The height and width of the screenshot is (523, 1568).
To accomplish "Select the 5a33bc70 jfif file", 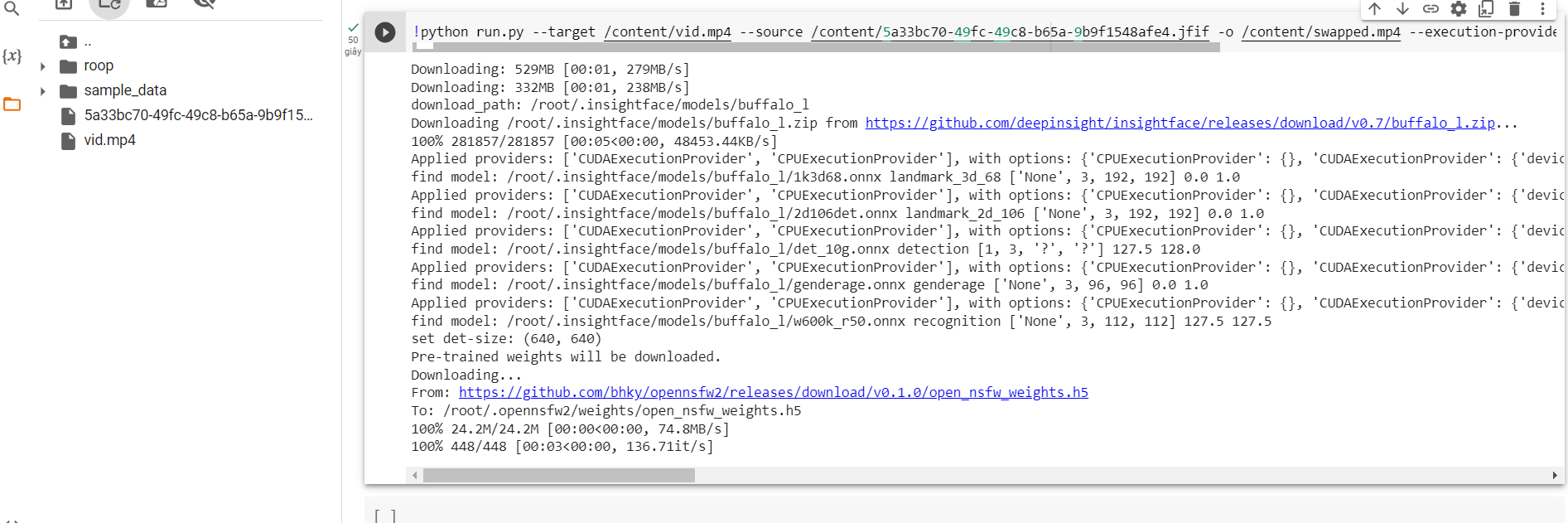I will pos(197,116).
